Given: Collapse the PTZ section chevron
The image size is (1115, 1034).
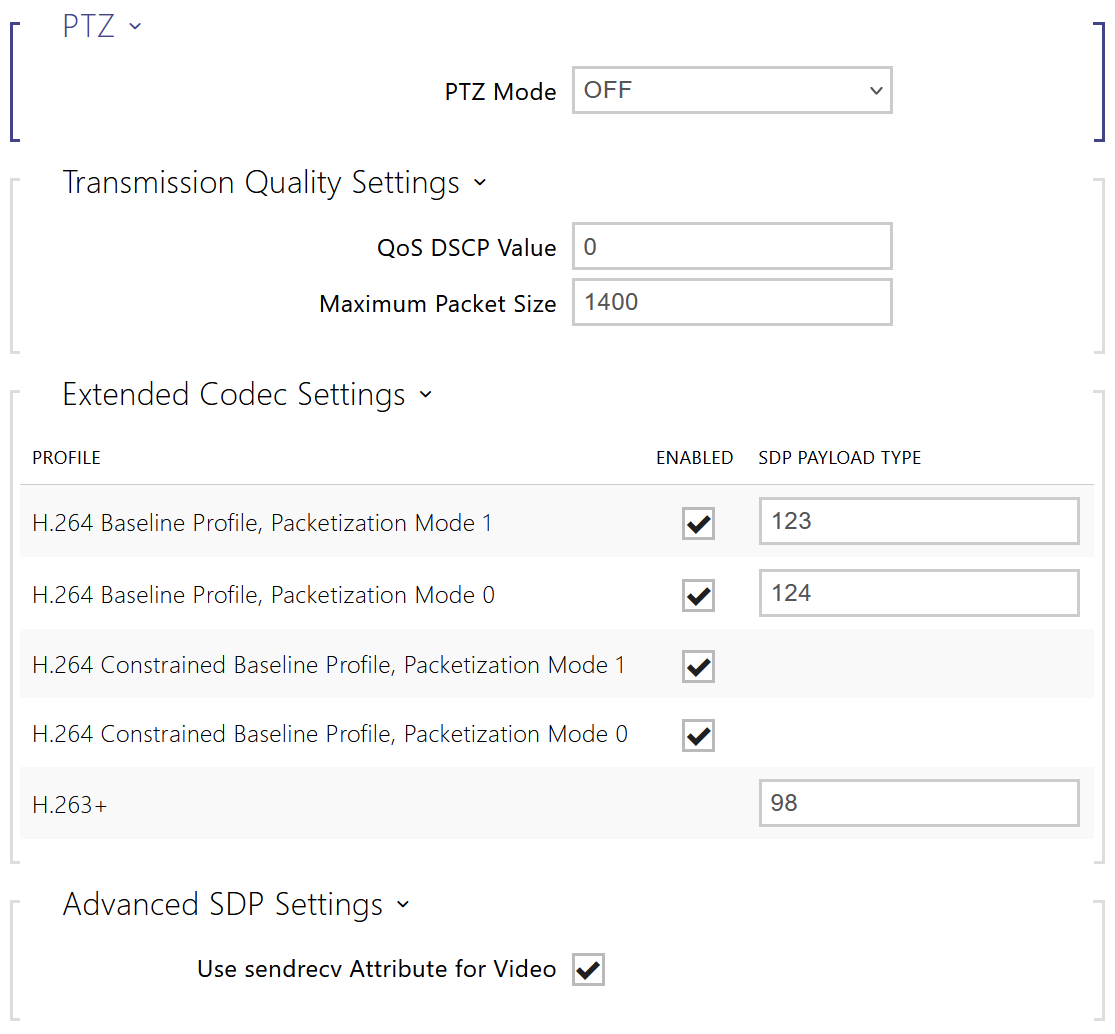Looking at the screenshot, I should 135,27.
